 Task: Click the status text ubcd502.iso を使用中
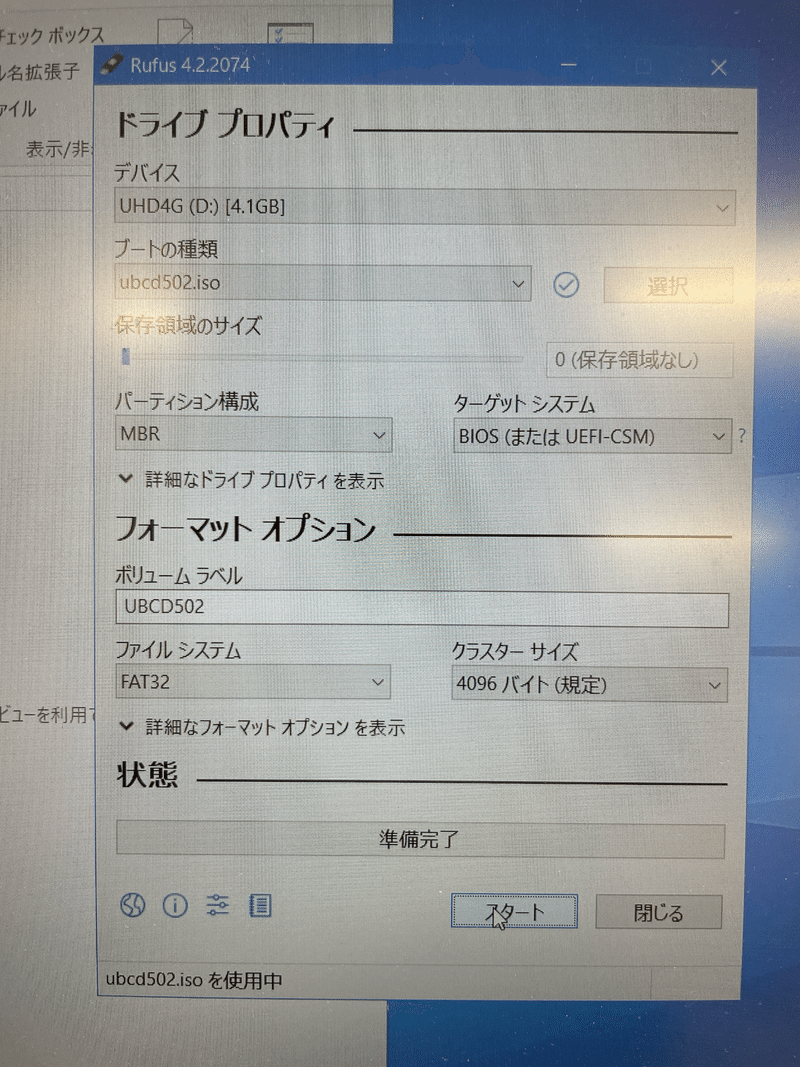coord(194,980)
